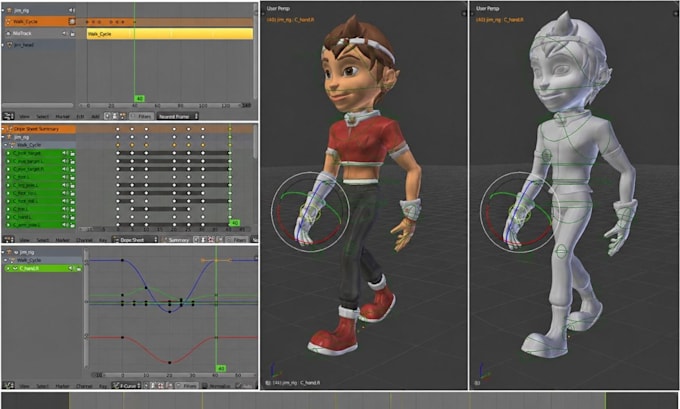Mute the jim_rig channel in the NLA editor
This screenshot has height=409, width=680.
pyautogui.click(x=72, y=10)
